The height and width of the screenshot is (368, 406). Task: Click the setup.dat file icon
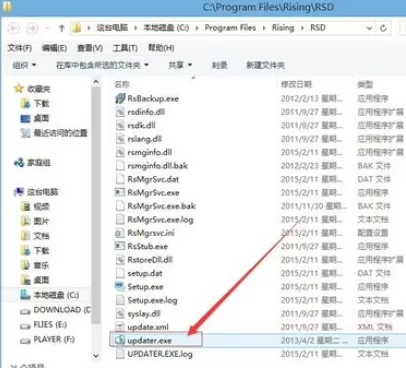pyautogui.click(x=120, y=273)
